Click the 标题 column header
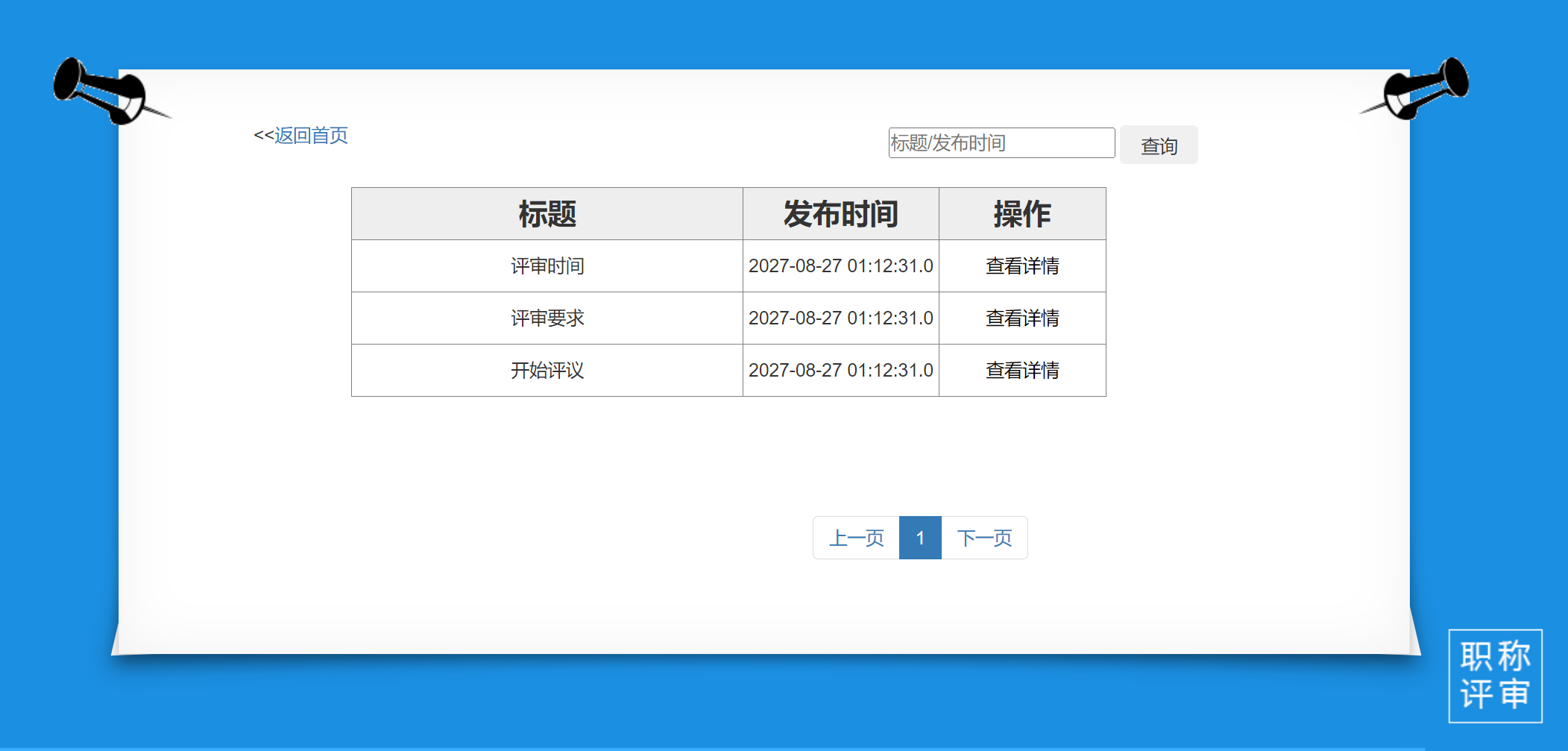 point(547,214)
